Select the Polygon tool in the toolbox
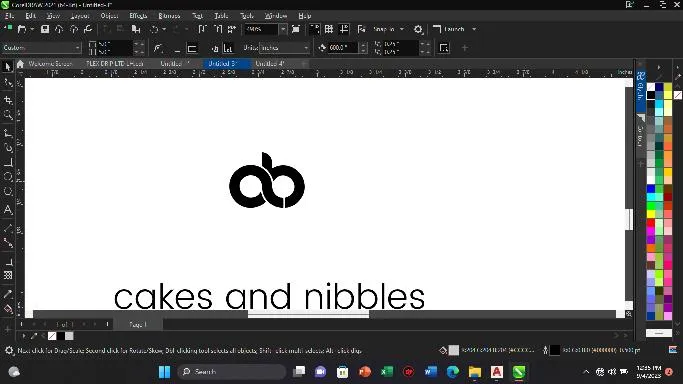This screenshot has width=683, height=384. click(8, 192)
